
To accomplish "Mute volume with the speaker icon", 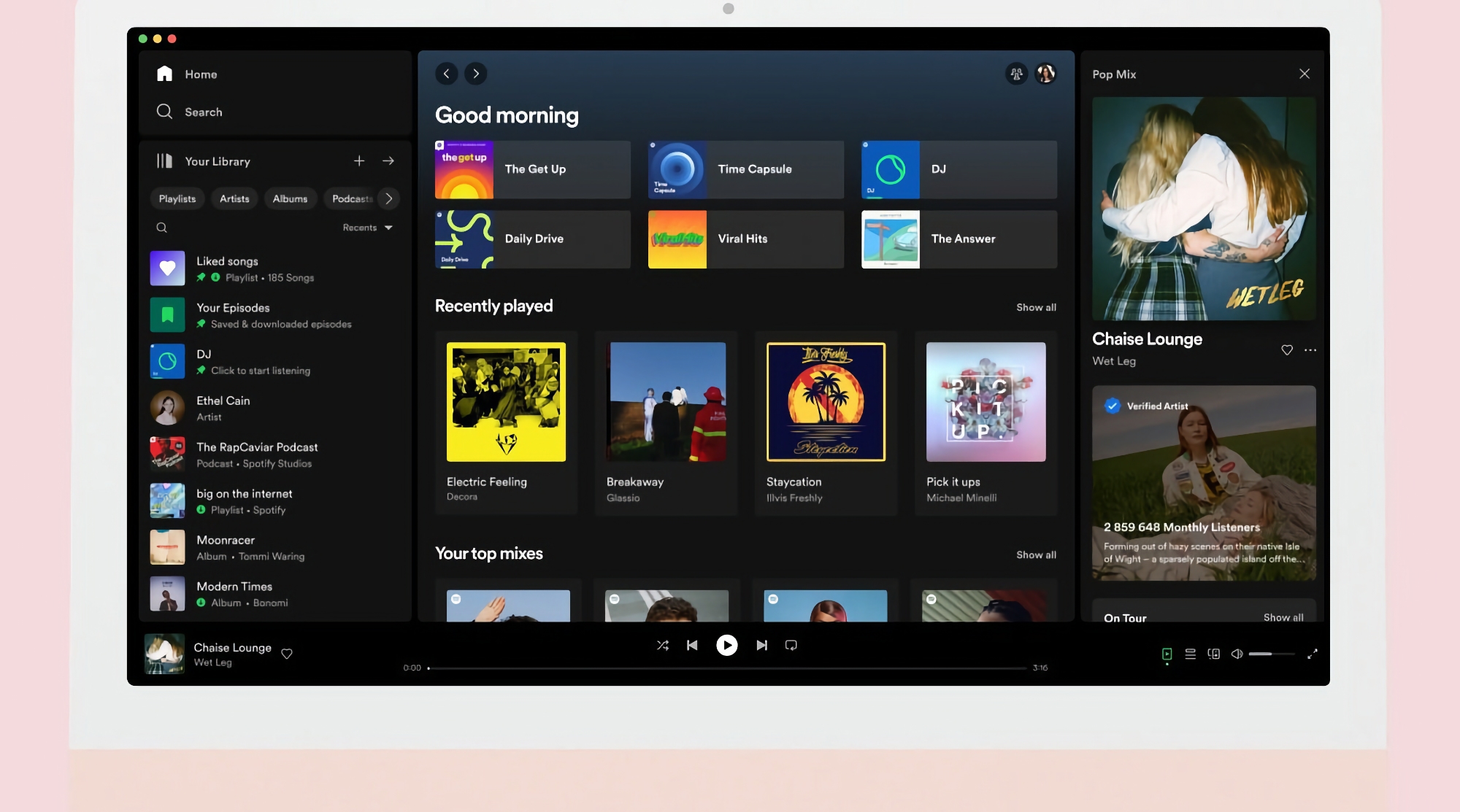I will coord(1237,654).
